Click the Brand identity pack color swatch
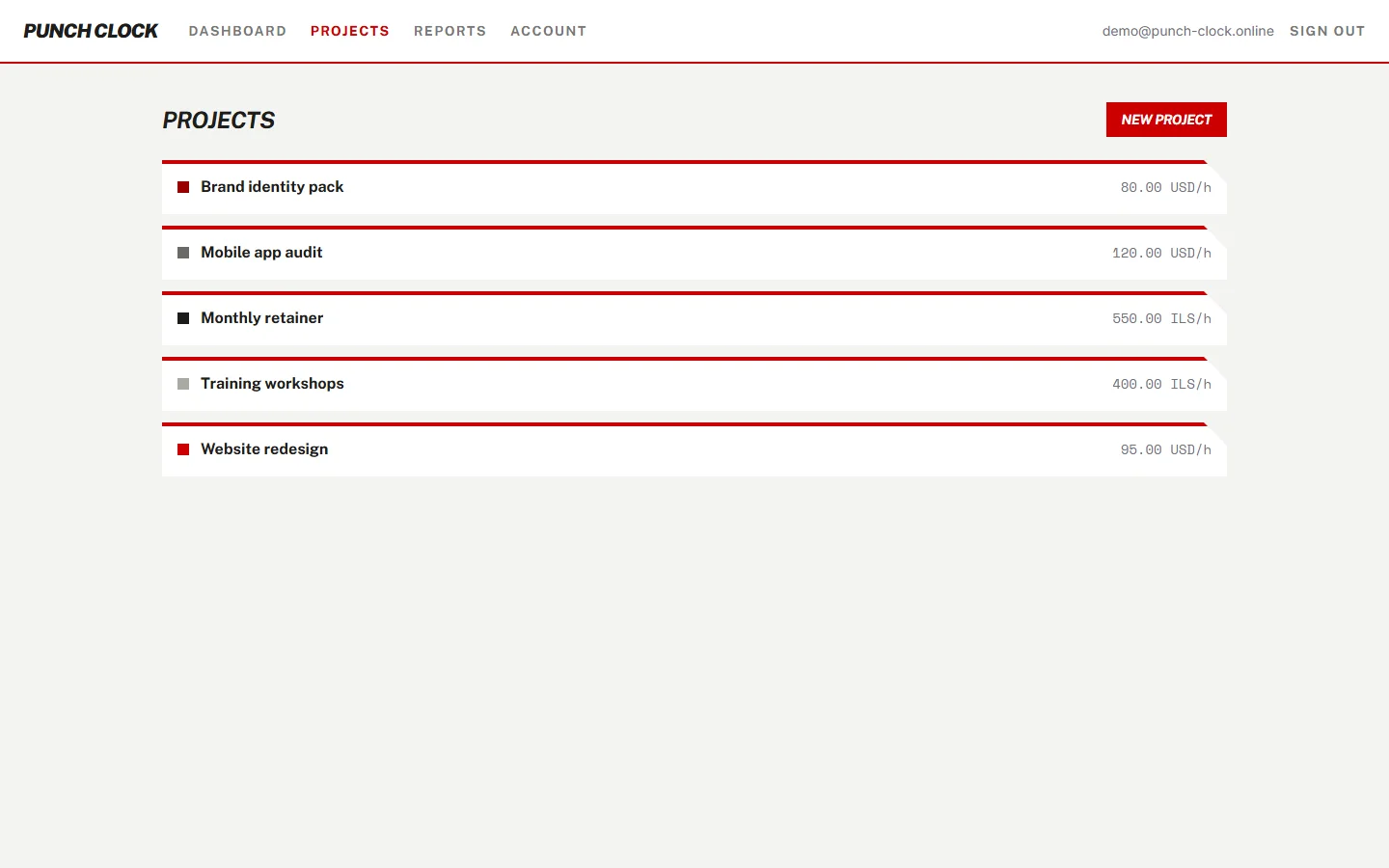Screen dimensions: 1389x868 point(183,187)
